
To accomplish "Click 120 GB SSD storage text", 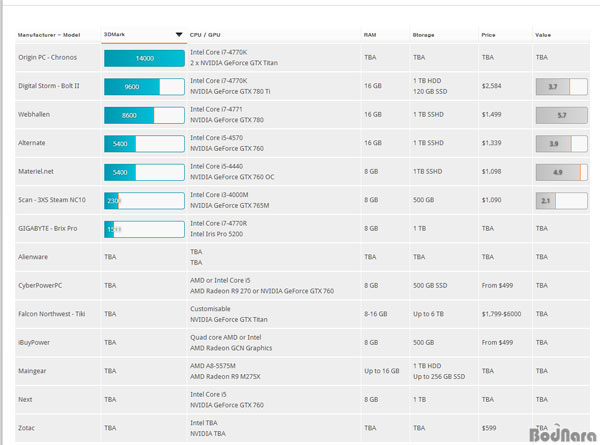I will [x=430, y=91].
